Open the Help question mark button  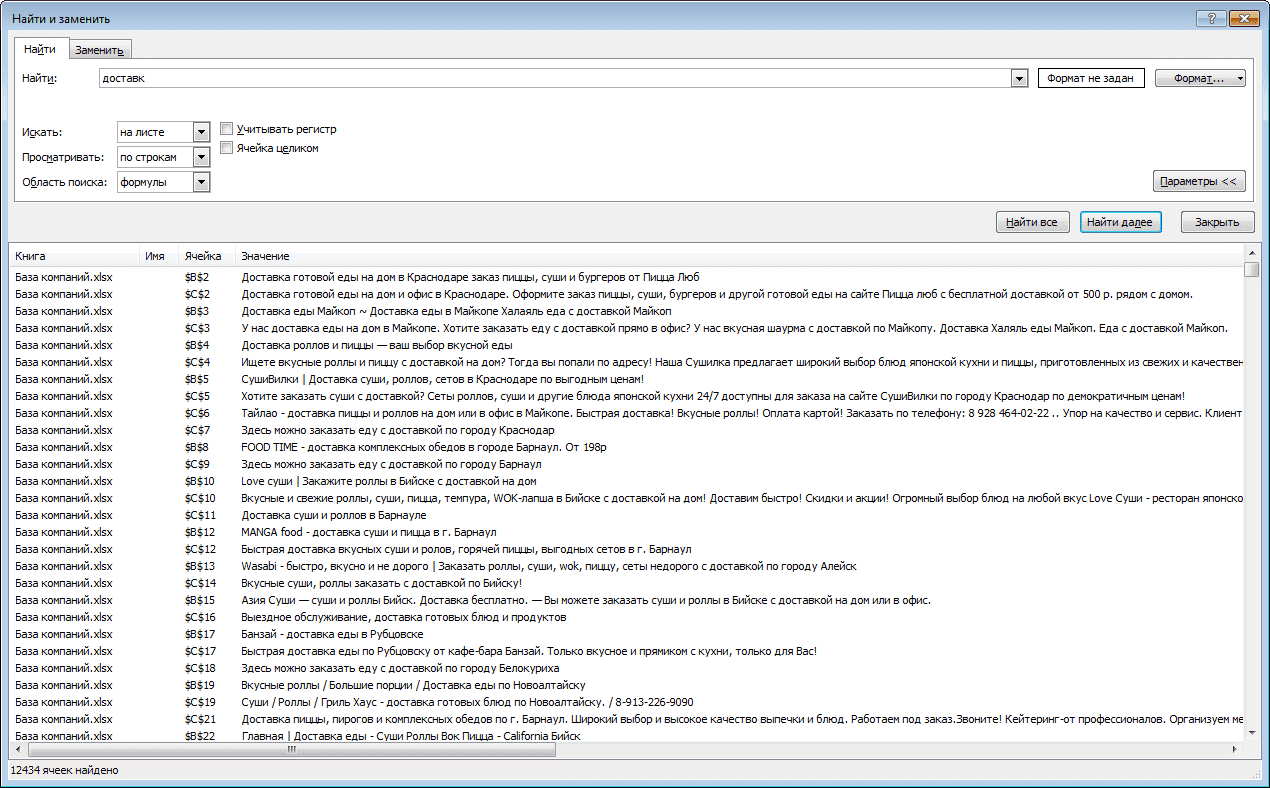pos(1211,19)
